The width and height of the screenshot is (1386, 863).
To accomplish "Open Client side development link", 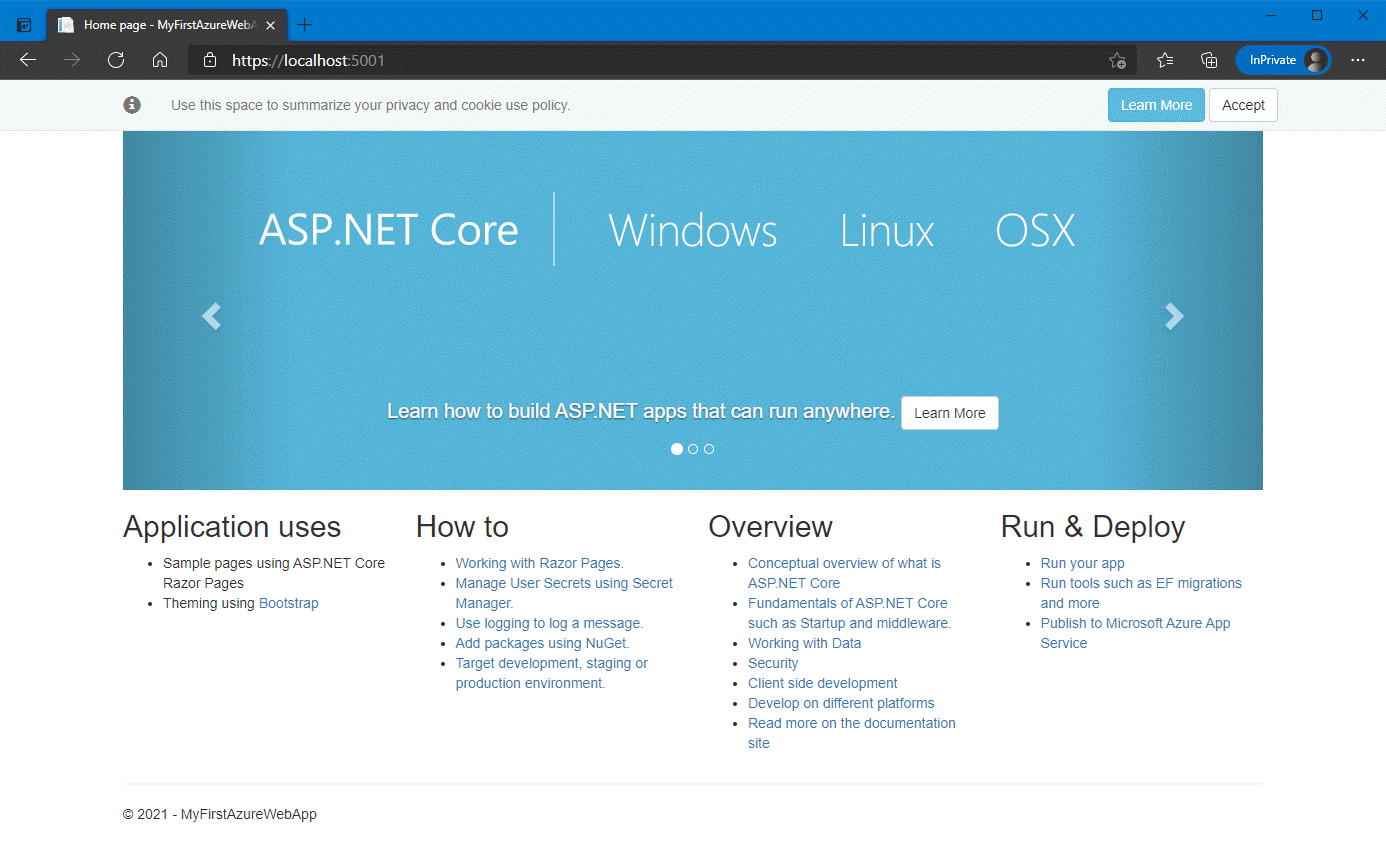I will pos(823,683).
